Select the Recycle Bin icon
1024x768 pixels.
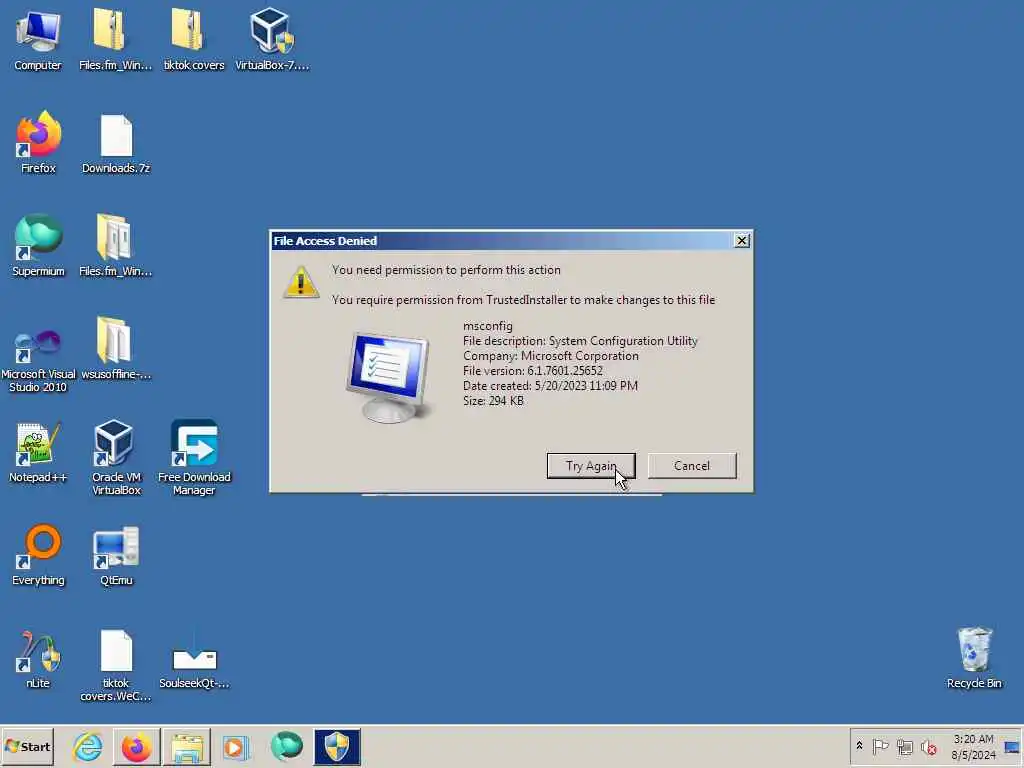pos(974,657)
